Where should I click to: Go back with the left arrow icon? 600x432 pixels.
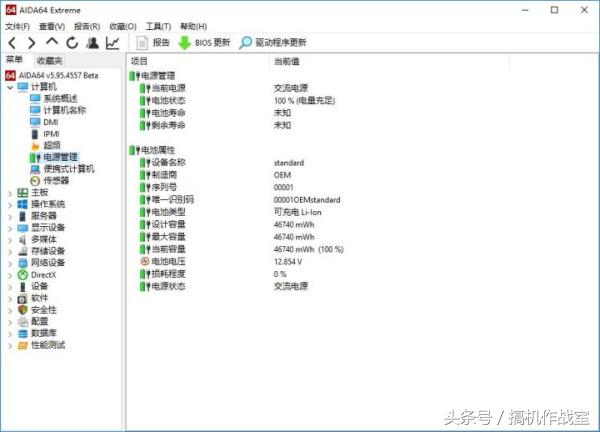(x=12, y=43)
